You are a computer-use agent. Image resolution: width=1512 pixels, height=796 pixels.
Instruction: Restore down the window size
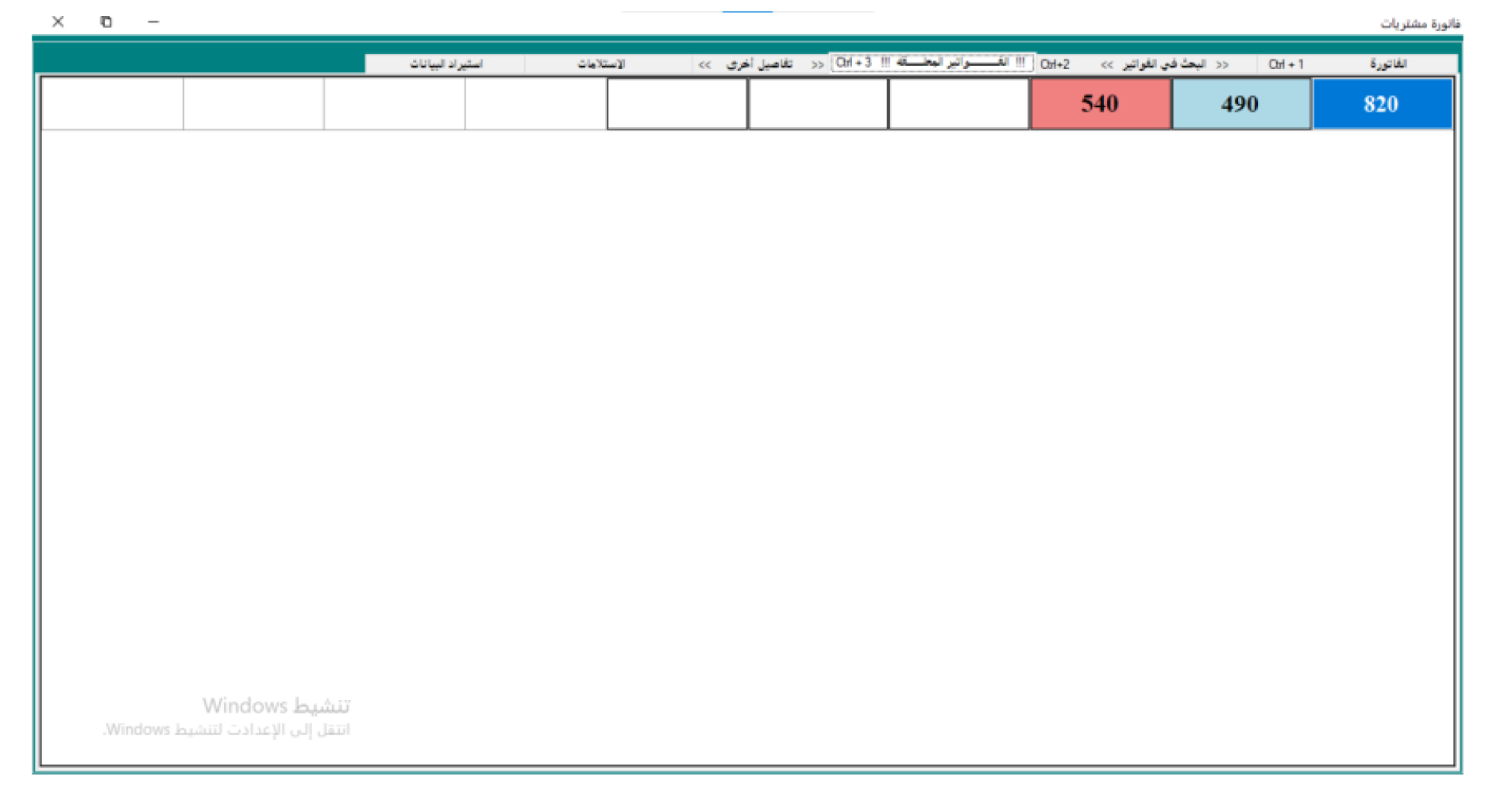106,21
